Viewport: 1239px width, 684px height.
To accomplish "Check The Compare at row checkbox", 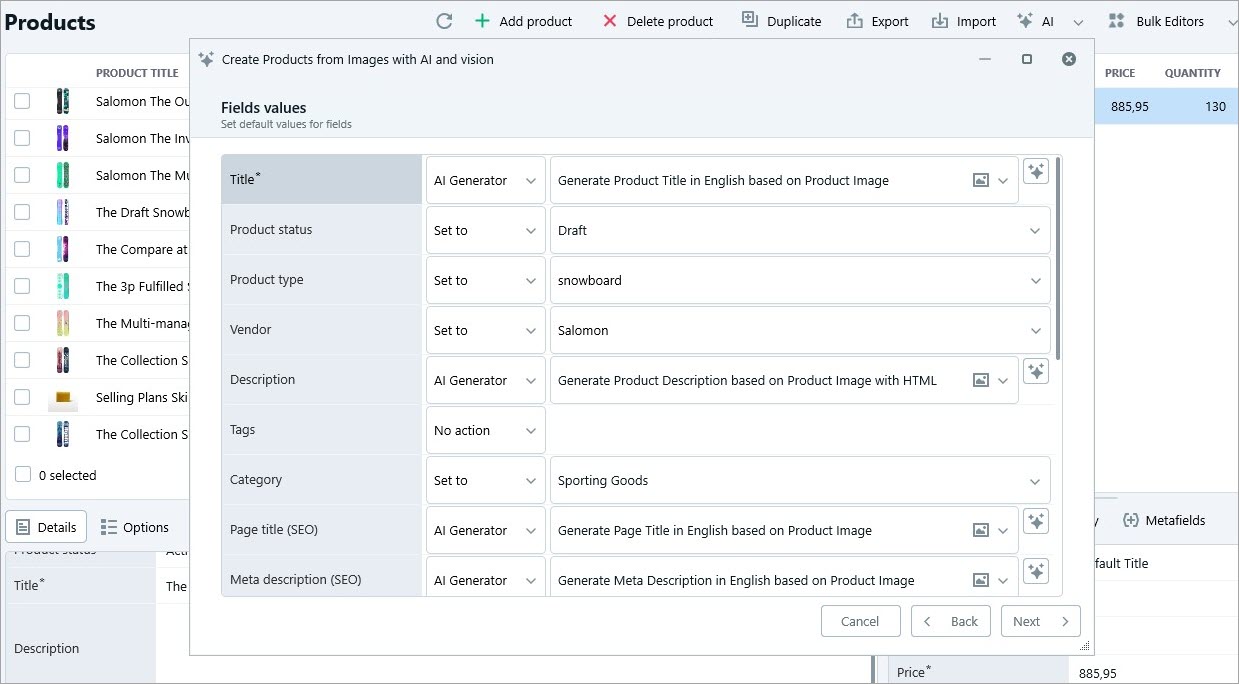I will click(x=22, y=249).
